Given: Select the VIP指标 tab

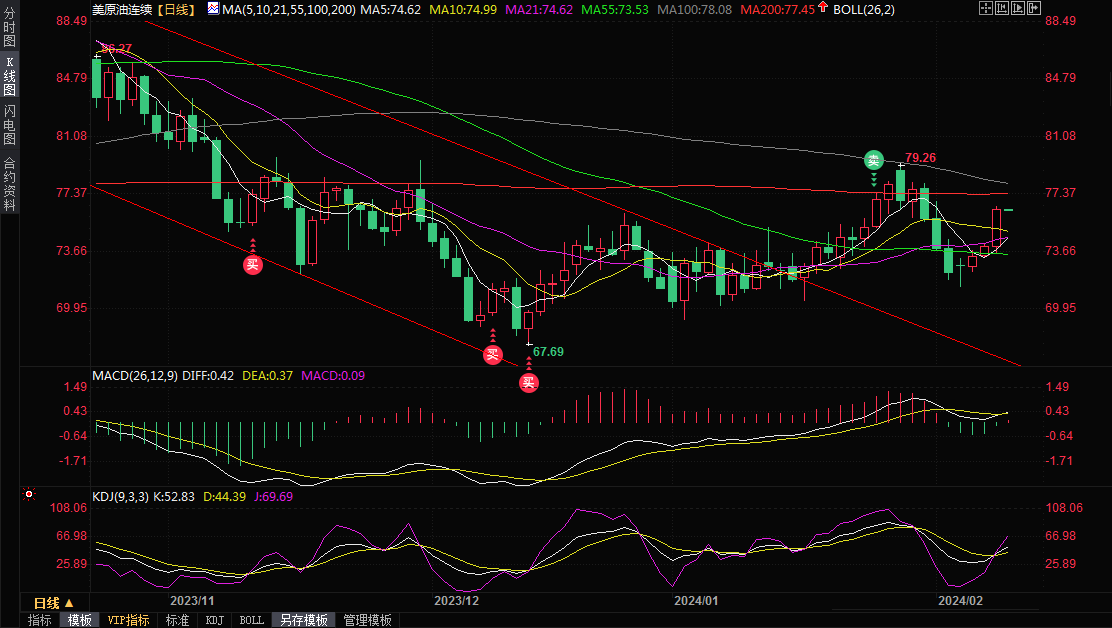Looking at the screenshot, I should coord(128,620).
